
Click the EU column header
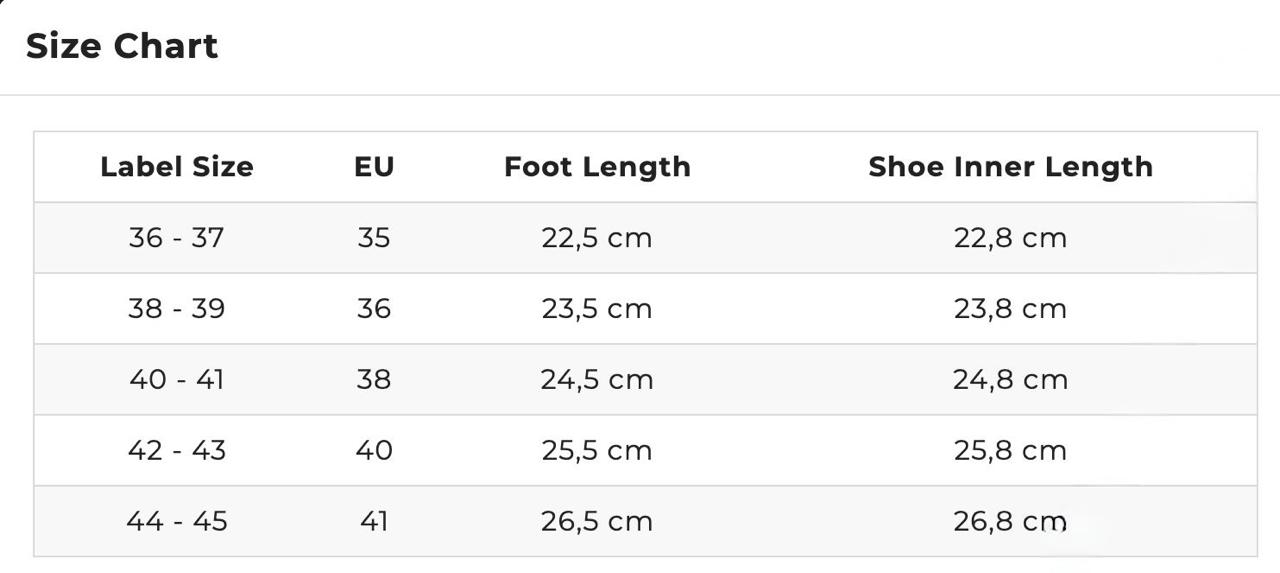(374, 167)
